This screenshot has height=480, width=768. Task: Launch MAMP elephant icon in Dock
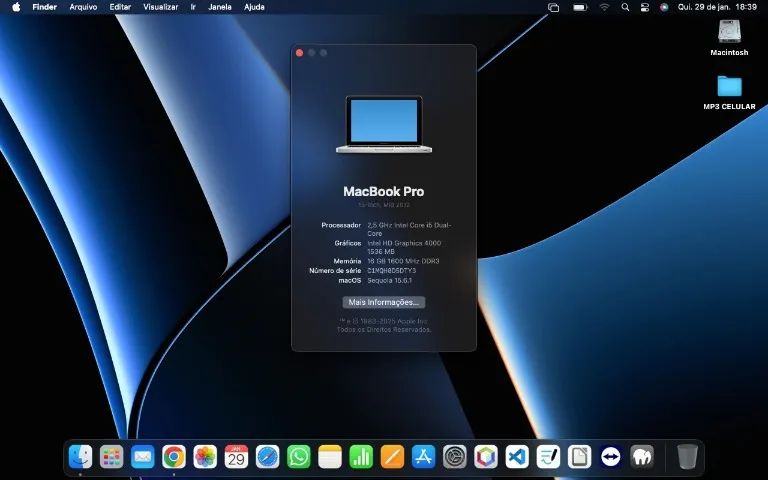[x=642, y=457]
